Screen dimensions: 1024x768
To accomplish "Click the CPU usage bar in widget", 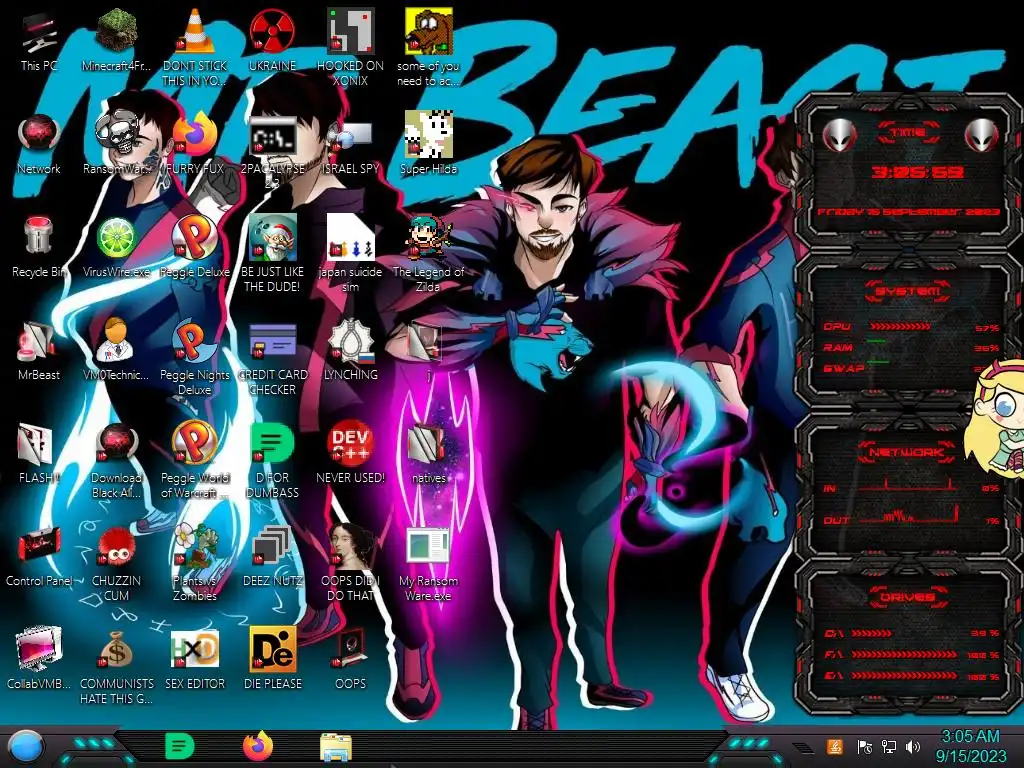I will point(900,326).
